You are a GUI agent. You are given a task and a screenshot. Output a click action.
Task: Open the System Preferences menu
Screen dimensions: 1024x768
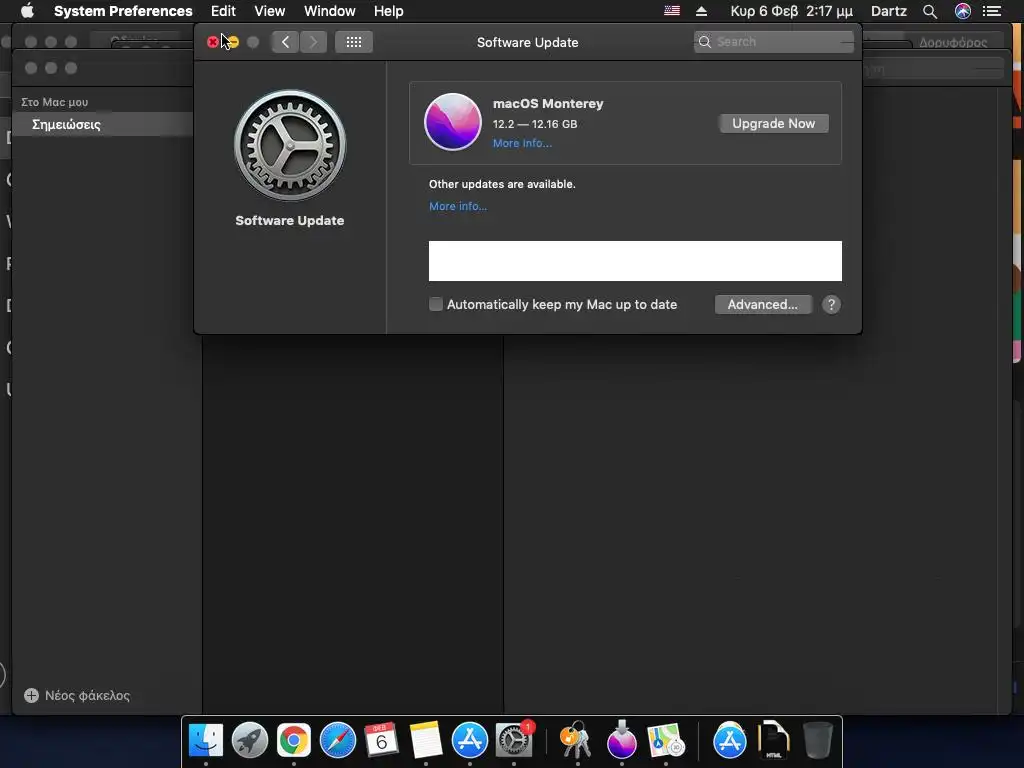pos(123,11)
